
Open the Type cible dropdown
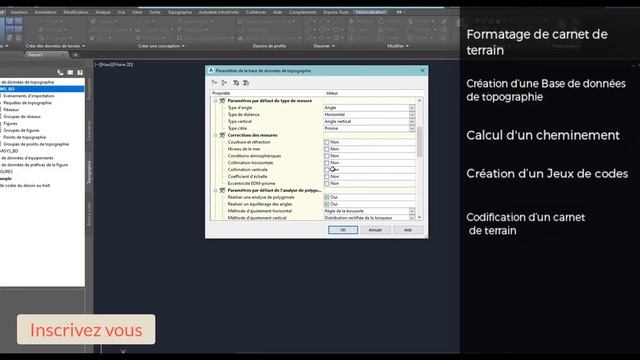[x=412, y=129]
